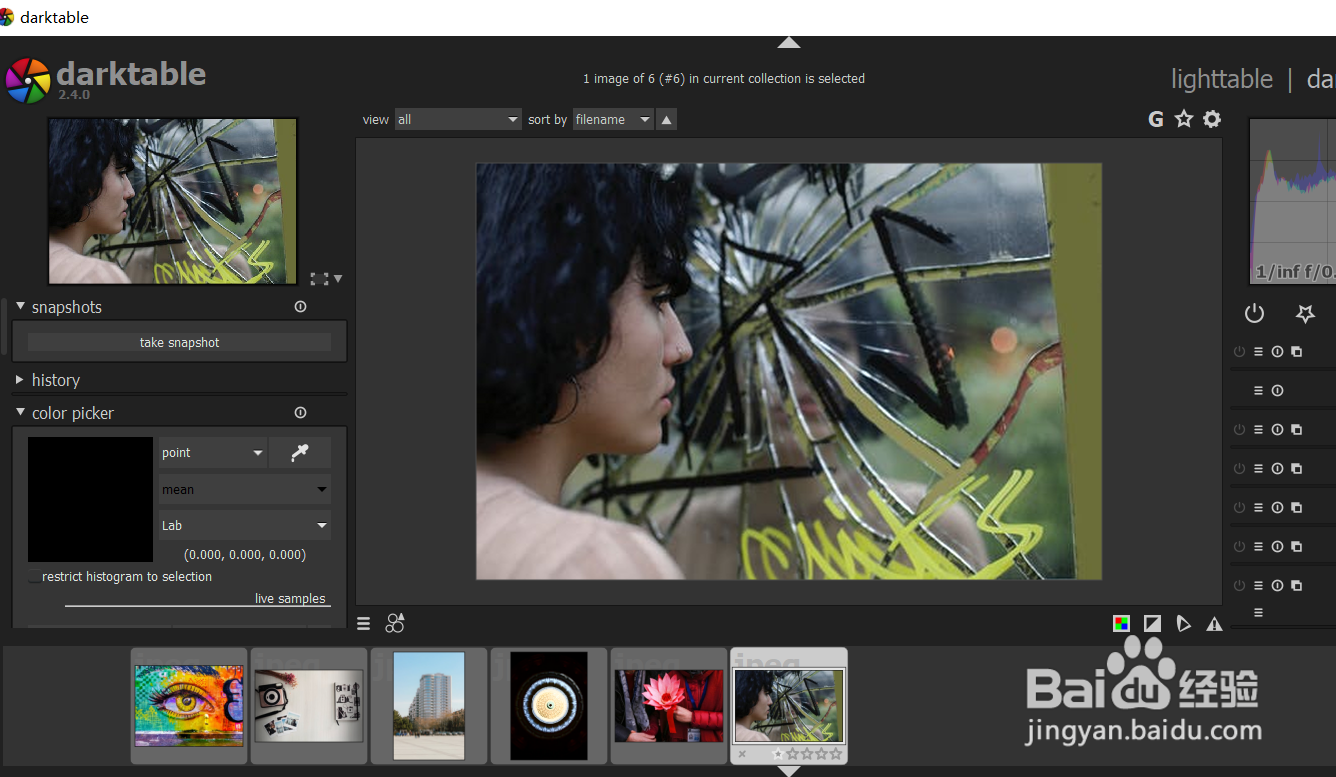Image resolution: width=1336 pixels, height=777 pixels.
Task: Show favorite modules with the large star icon
Action: [x=1305, y=313]
